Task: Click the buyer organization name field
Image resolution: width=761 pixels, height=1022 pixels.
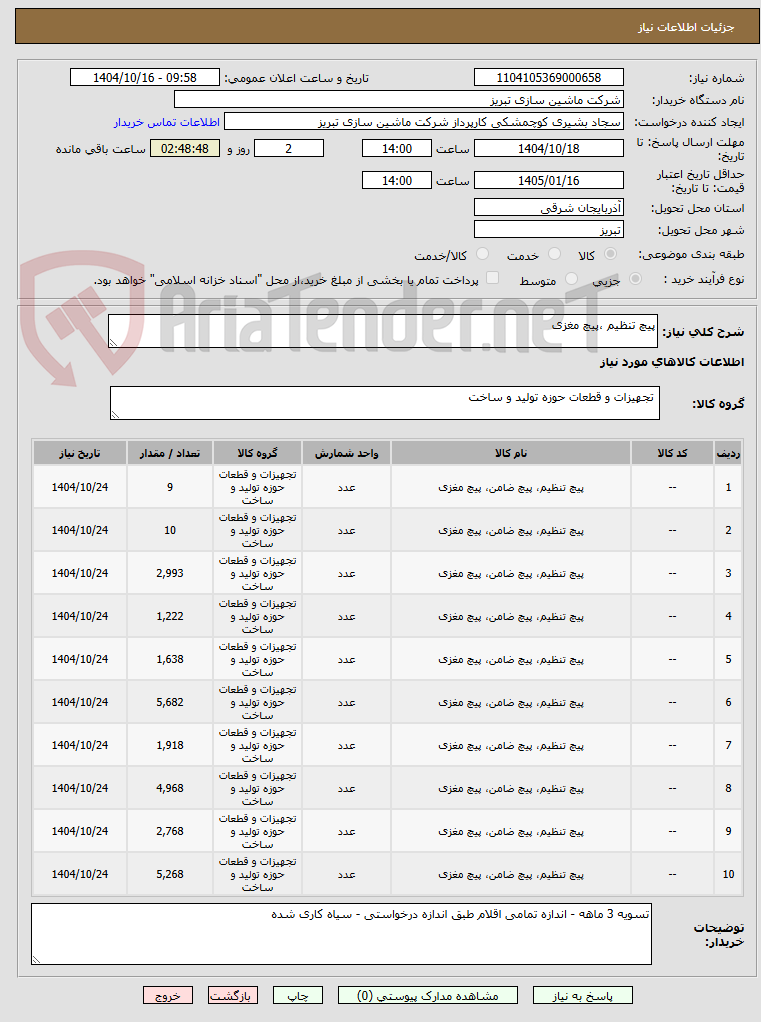Action: pyautogui.click(x=399, y=100)
